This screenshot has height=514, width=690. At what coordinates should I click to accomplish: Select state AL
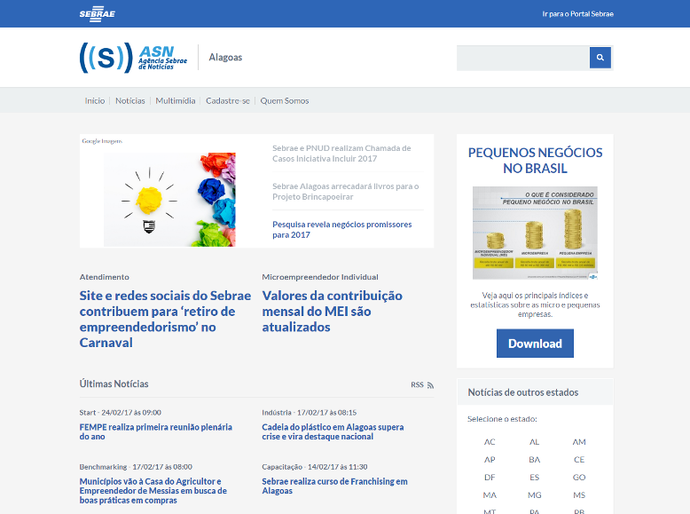pyautogui.click(x=534, y=442)
